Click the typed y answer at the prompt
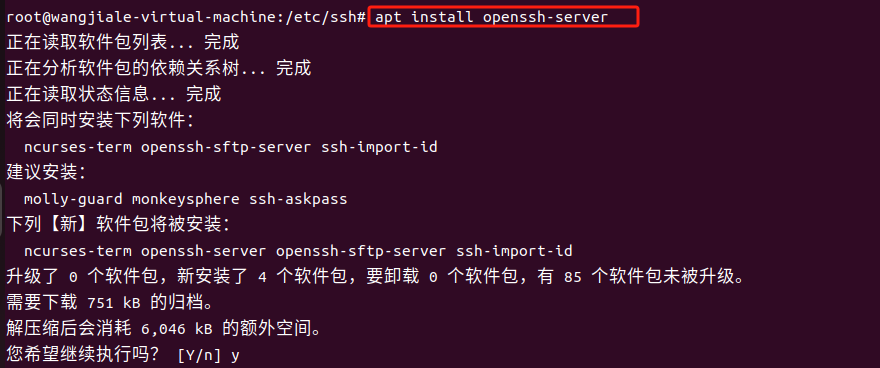The width and height of the screenshot is (880, 368). coord(235,356)
